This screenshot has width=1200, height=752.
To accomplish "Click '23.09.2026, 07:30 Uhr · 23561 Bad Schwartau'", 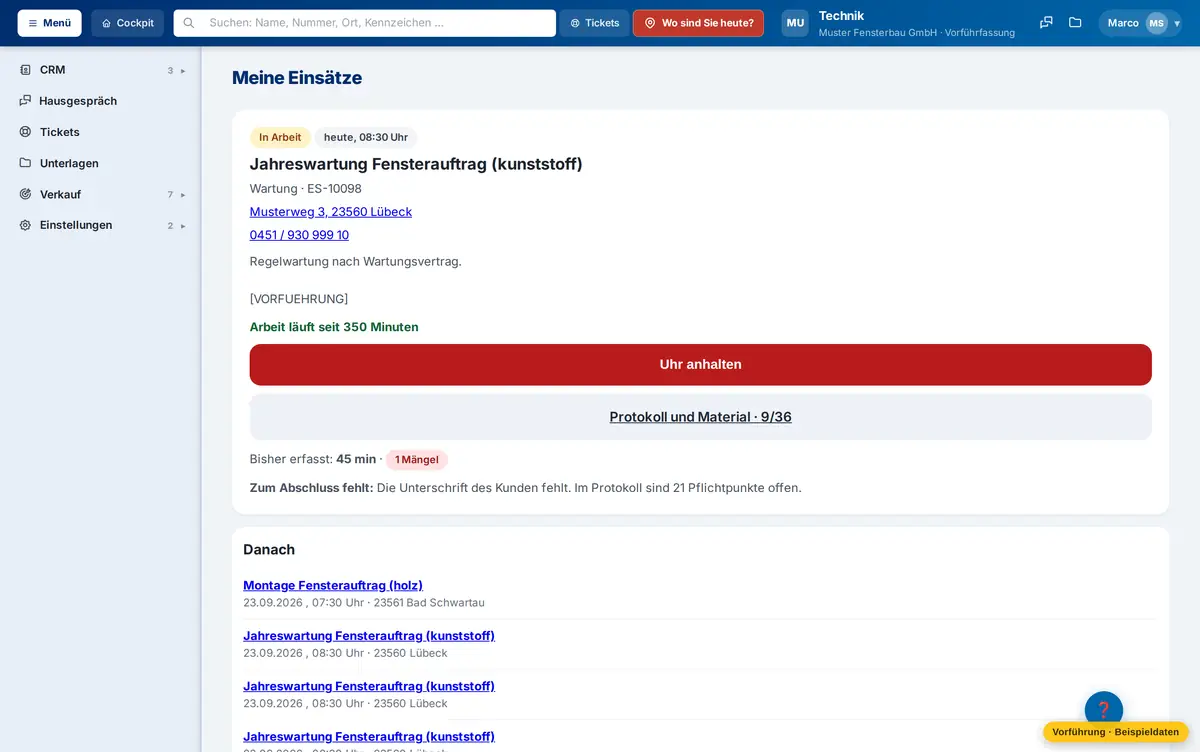I will point(364,603).
